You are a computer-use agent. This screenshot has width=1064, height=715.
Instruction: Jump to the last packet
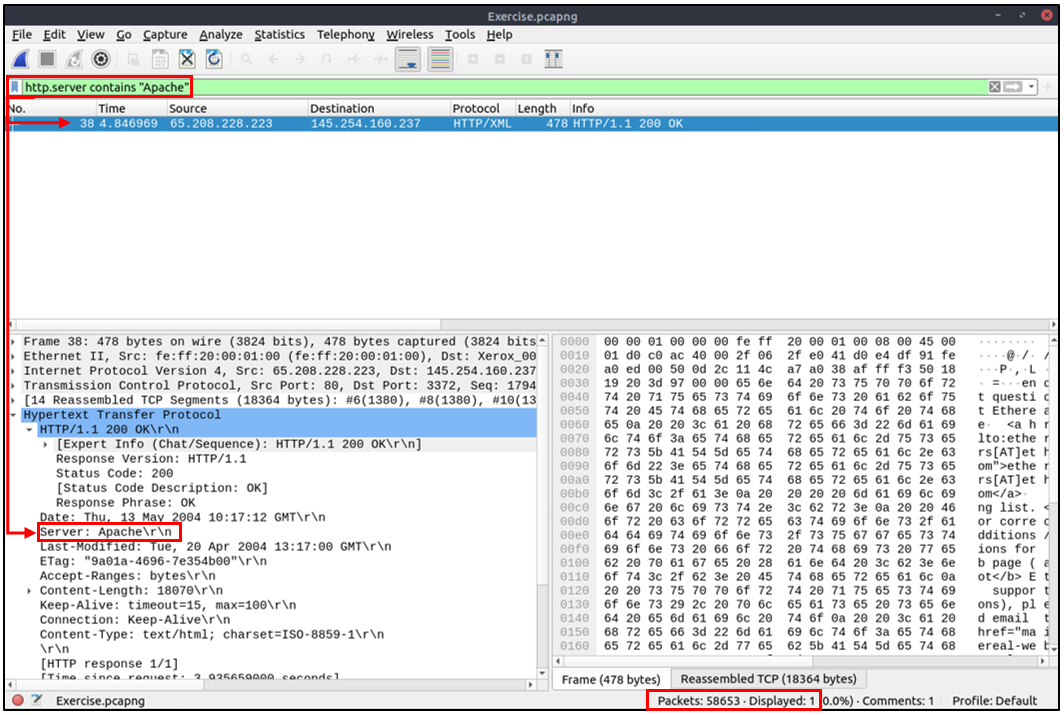381,60
